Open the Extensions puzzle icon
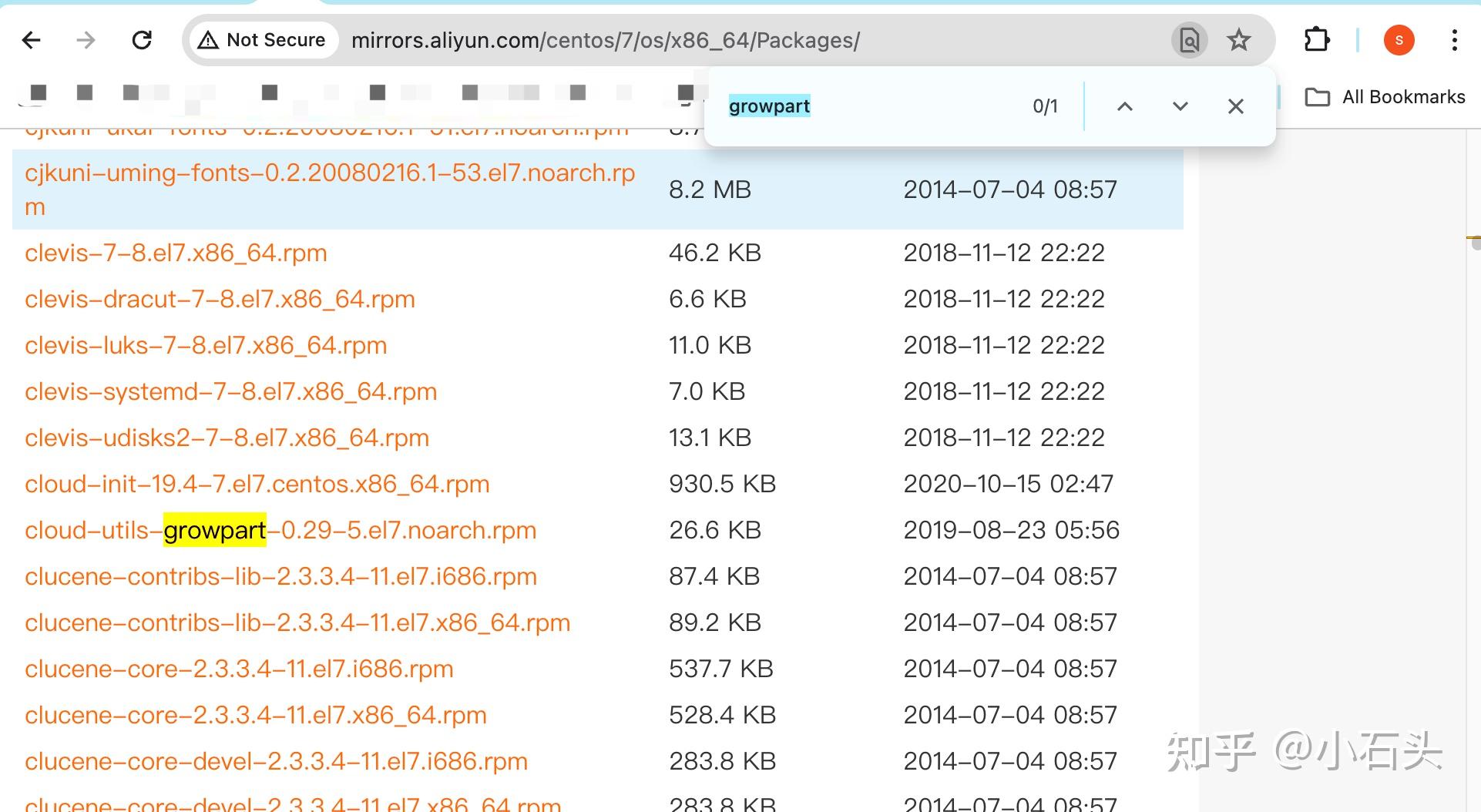 tap(1317, 40)
